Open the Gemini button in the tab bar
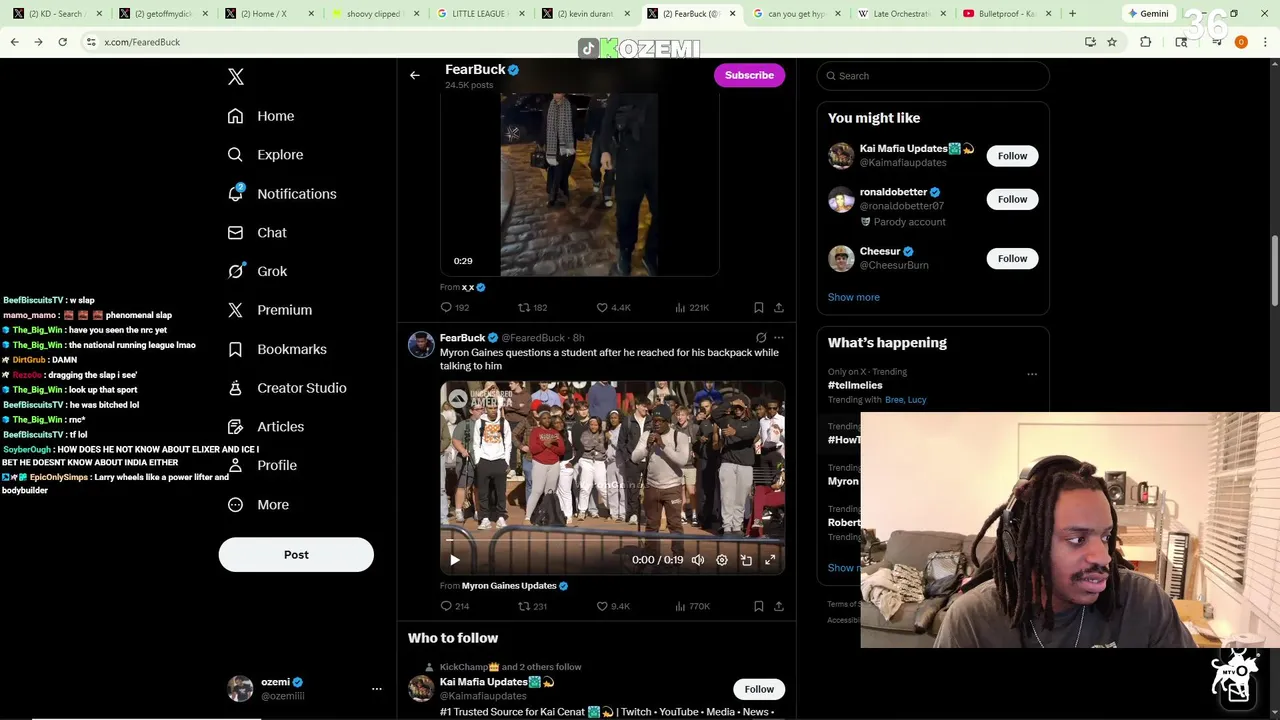 pos(1148,14)
